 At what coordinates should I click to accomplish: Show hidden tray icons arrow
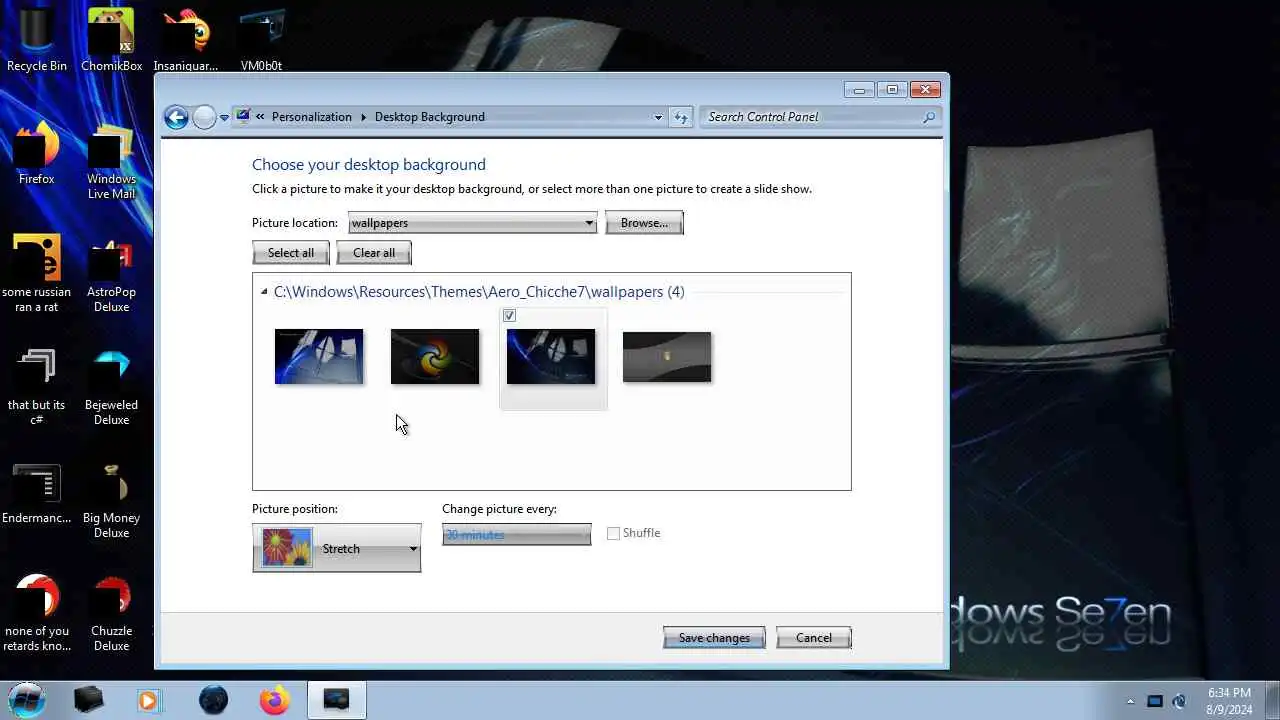coord(1131,701)
